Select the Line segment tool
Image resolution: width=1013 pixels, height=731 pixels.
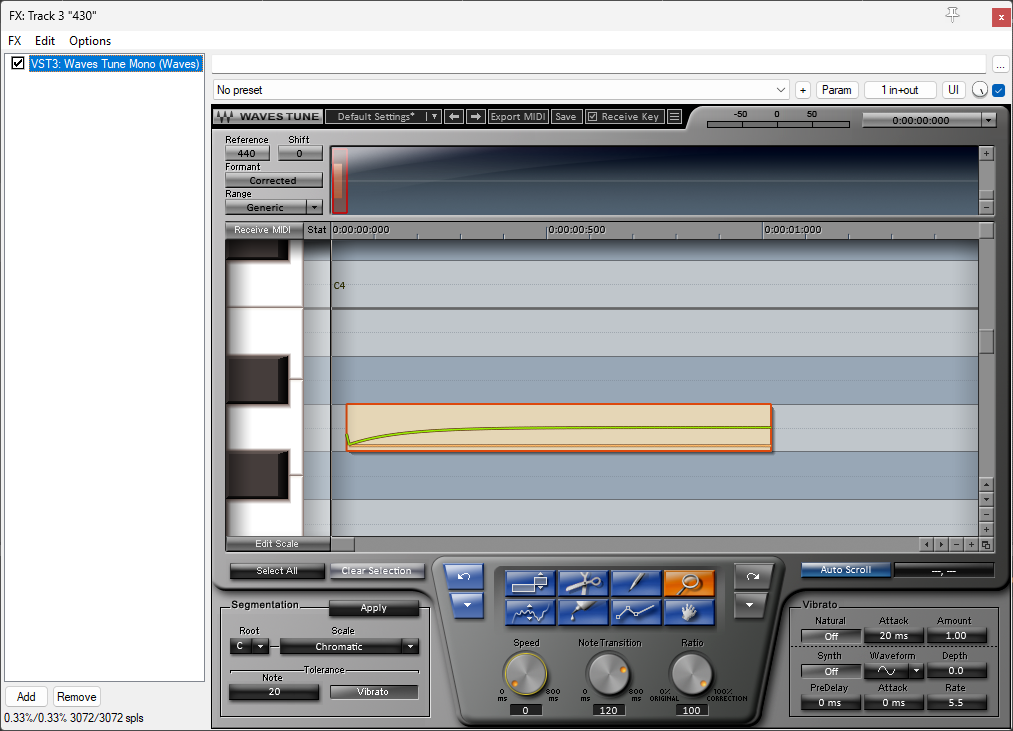pos(636,612)
